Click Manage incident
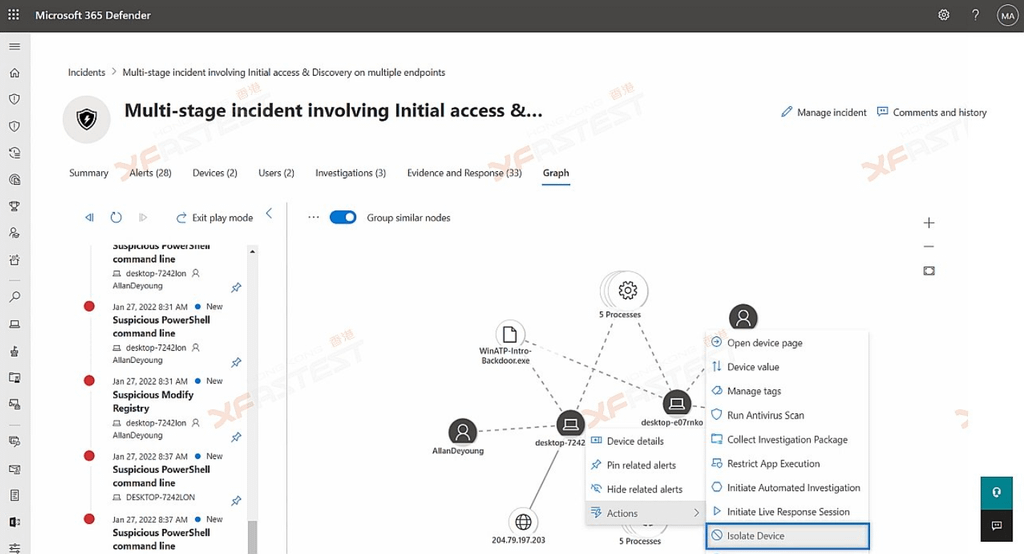 [x=824, y=112]
